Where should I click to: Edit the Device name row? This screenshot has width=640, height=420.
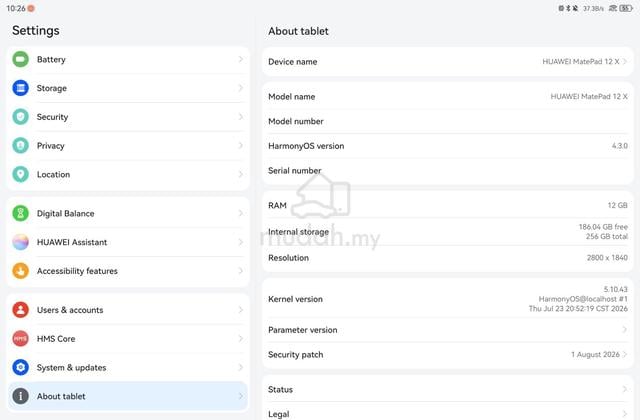tap(448, 62)
